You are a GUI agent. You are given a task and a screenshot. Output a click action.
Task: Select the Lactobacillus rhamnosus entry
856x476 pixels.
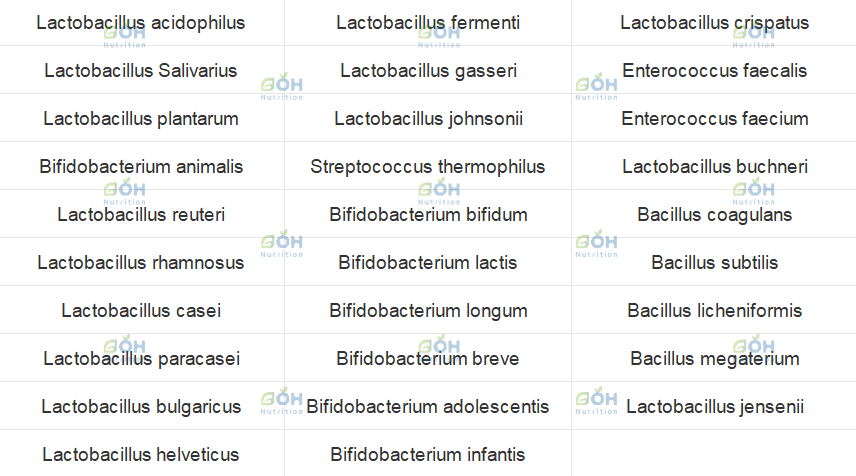pos(141,263)
